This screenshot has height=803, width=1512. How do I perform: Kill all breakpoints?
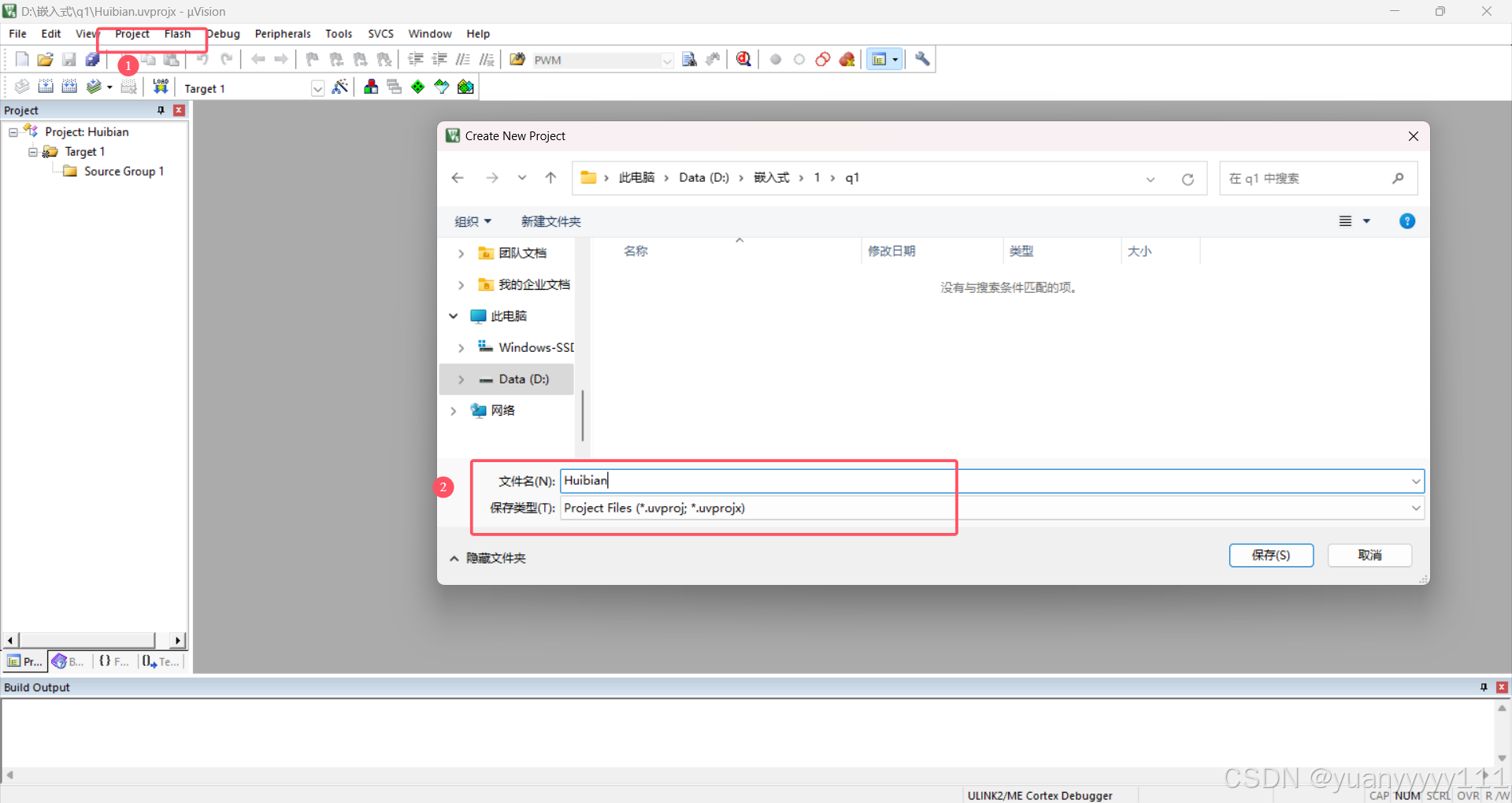point(847,59)
